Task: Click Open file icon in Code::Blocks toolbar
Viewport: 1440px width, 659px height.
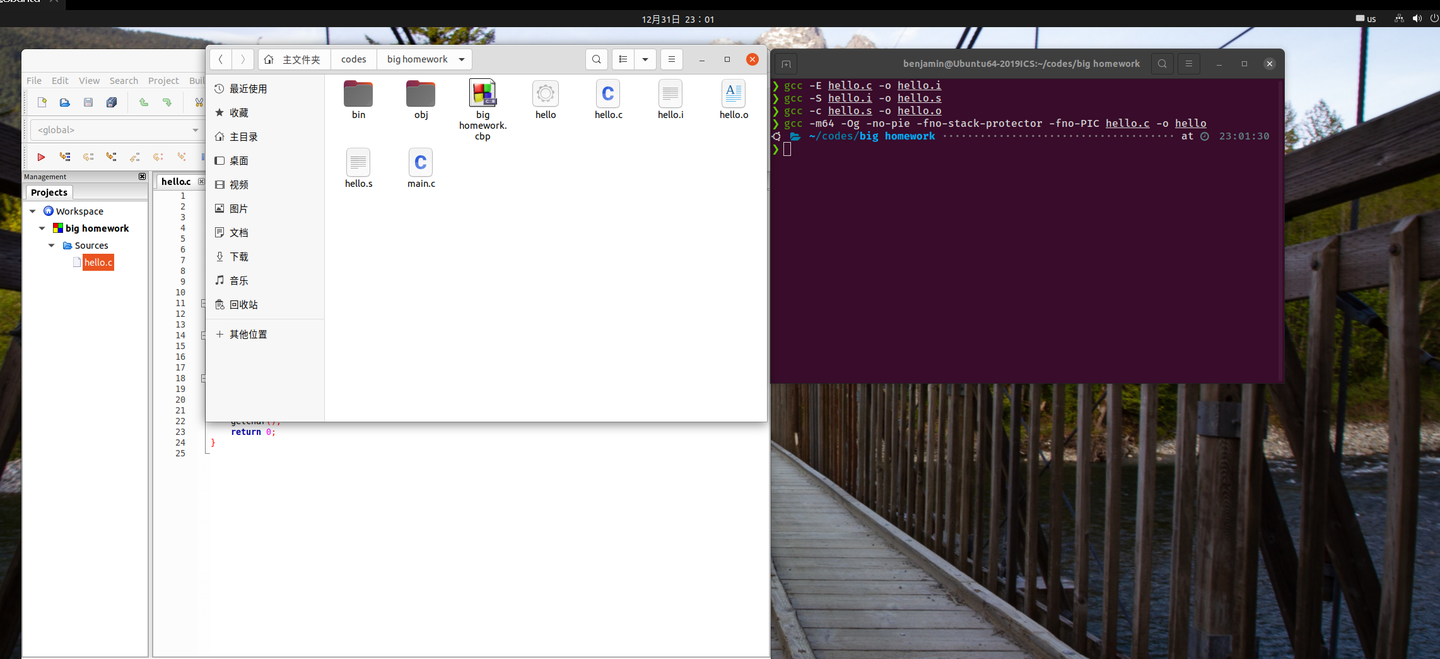Action: point(65,102)
